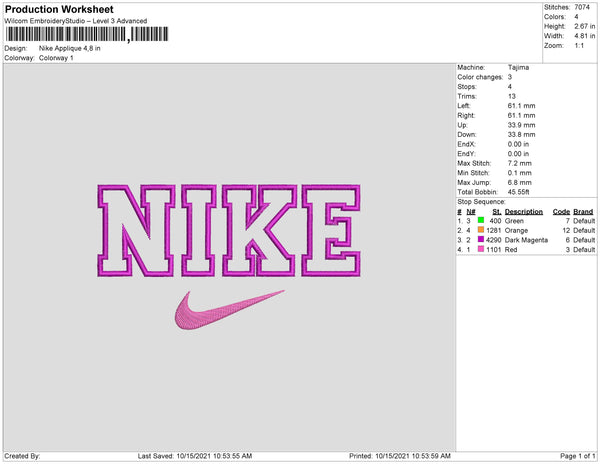Click the Left value '61.1 mm'

[522, 106]
